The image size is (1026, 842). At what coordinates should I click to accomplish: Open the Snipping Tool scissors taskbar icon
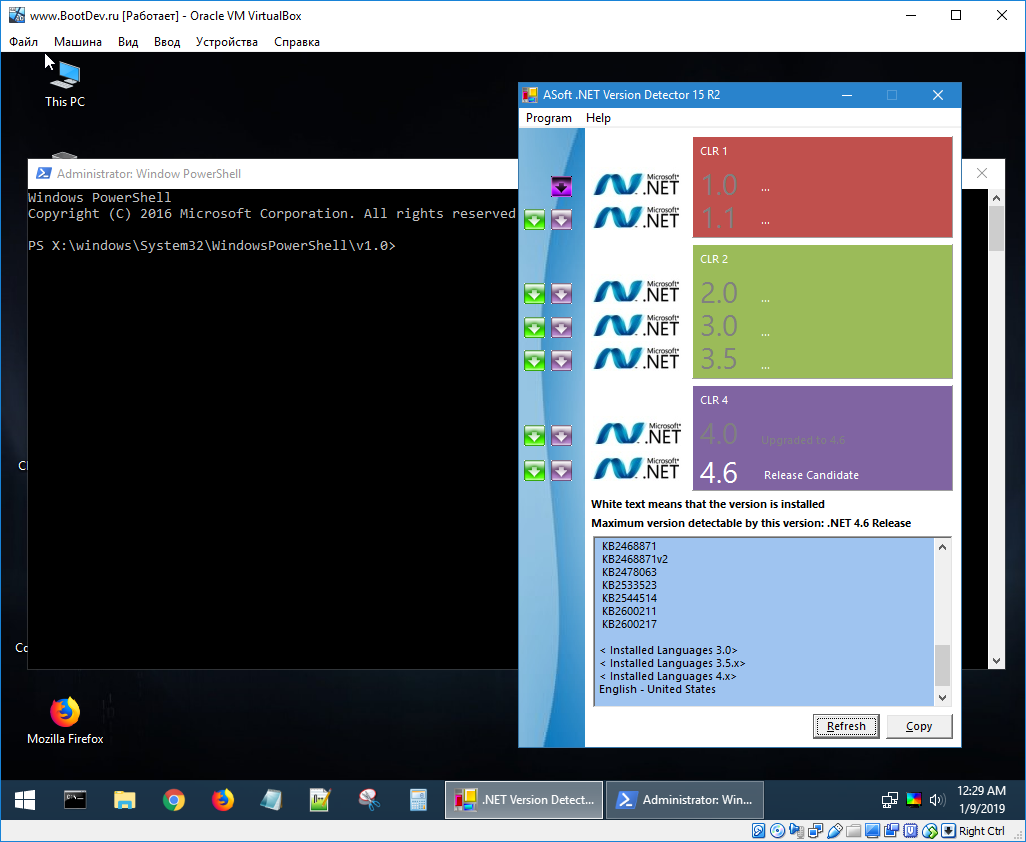pos(369,799)
